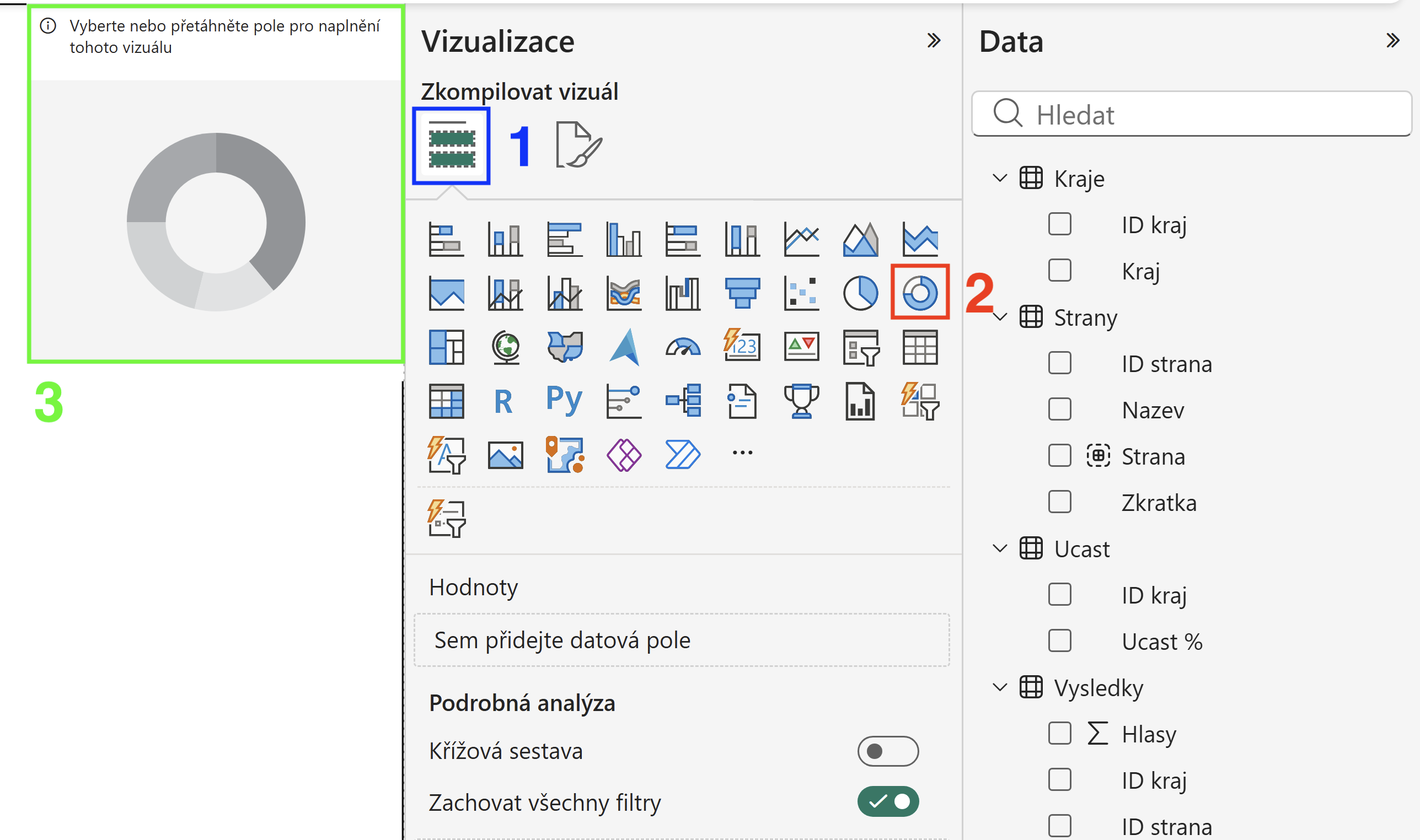Collapse the Data pane
1420x840 pixels.
(x=1392, y=41)
